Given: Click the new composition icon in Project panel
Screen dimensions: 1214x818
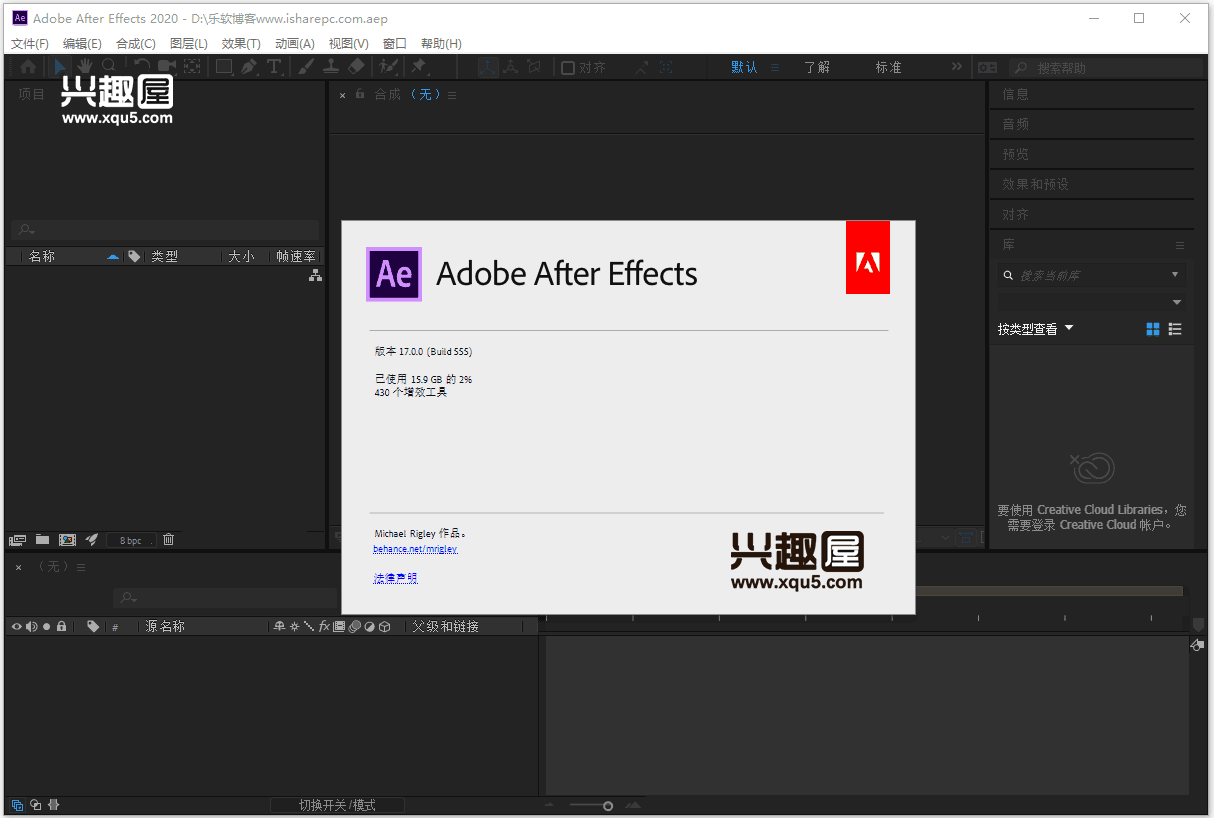Looking at the screenshot, I should 67,540.
